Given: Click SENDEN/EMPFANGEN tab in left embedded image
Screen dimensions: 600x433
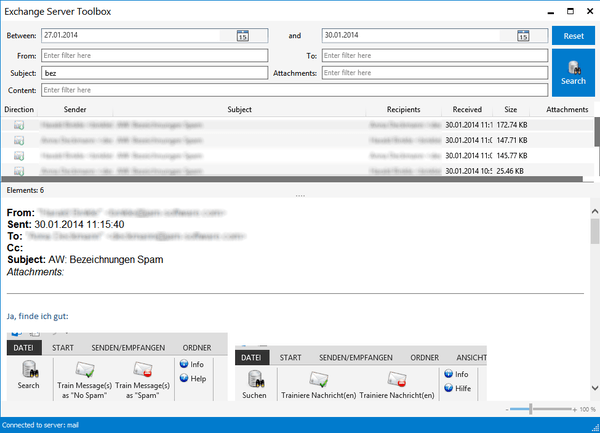Looking at the screenshot, I should tap(128, 348).
